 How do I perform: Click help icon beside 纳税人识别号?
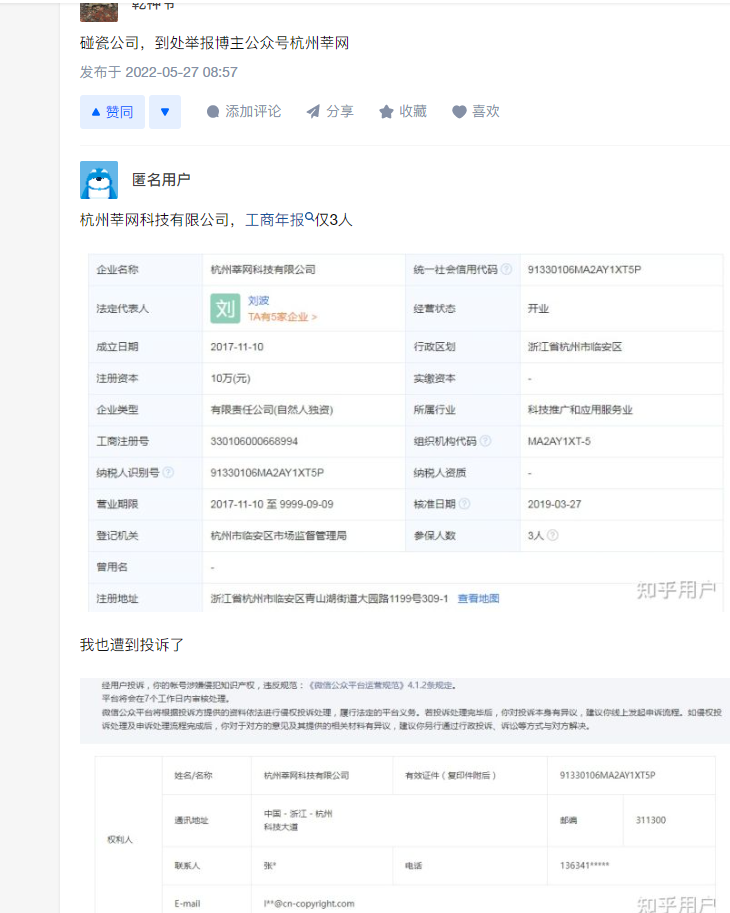pyautogui.click(x=168, y=472)
